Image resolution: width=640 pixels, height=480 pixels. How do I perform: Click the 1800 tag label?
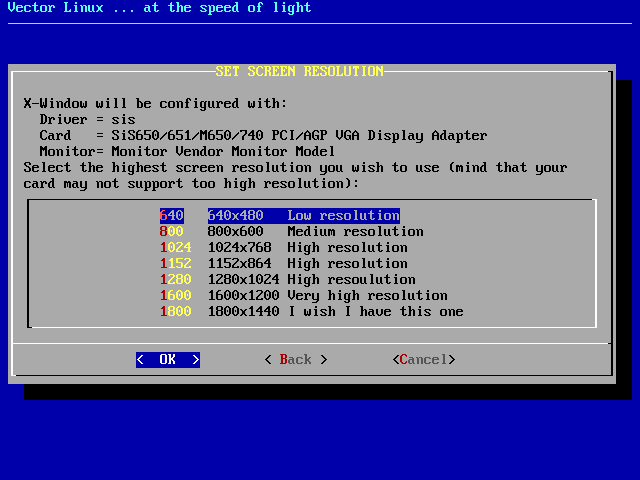pyautogui.click(x=175, y=311)
